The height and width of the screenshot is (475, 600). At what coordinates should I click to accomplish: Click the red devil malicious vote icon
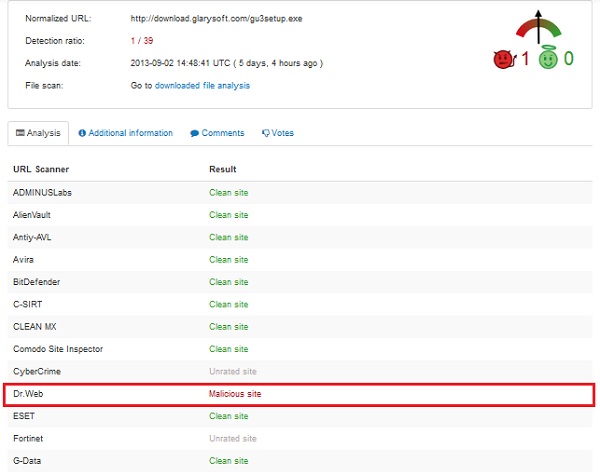click(502, 60)
